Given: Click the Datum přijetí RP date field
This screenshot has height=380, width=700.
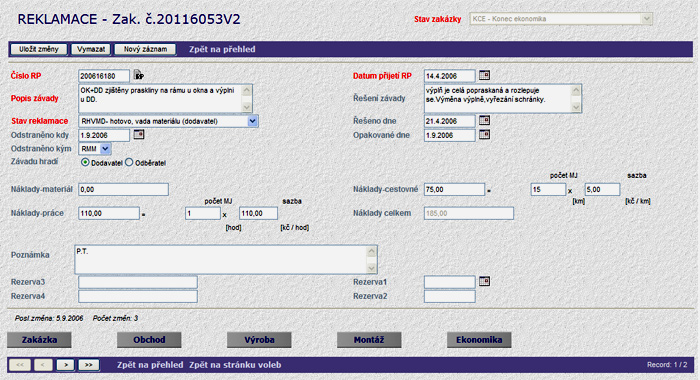Looking at the screenshot, I should [450, 76].
